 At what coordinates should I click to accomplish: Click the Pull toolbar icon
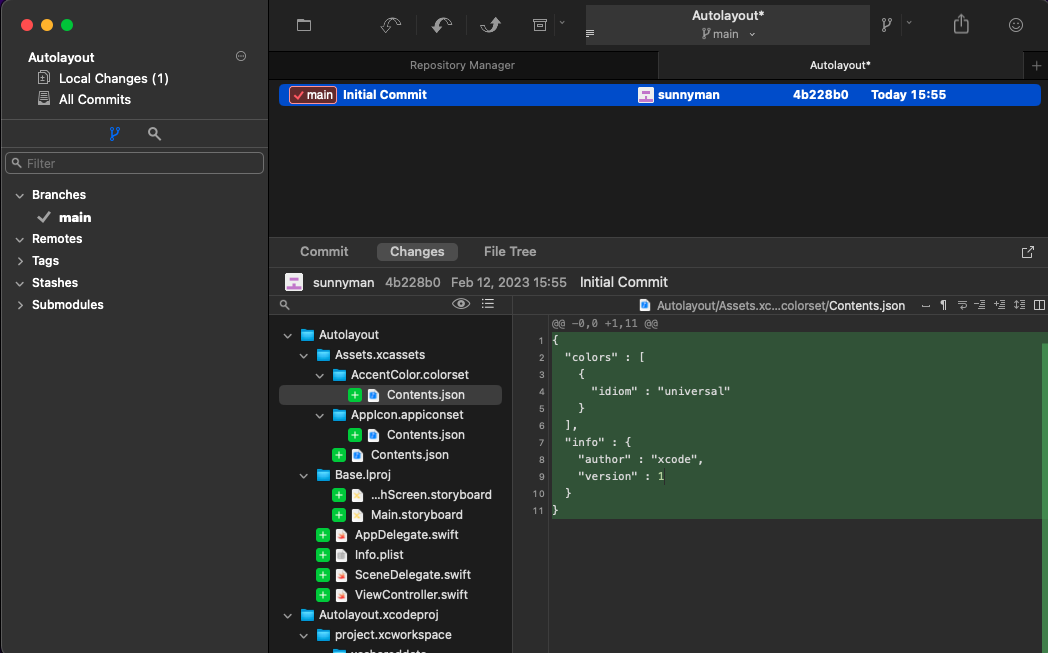pos(441,25)
